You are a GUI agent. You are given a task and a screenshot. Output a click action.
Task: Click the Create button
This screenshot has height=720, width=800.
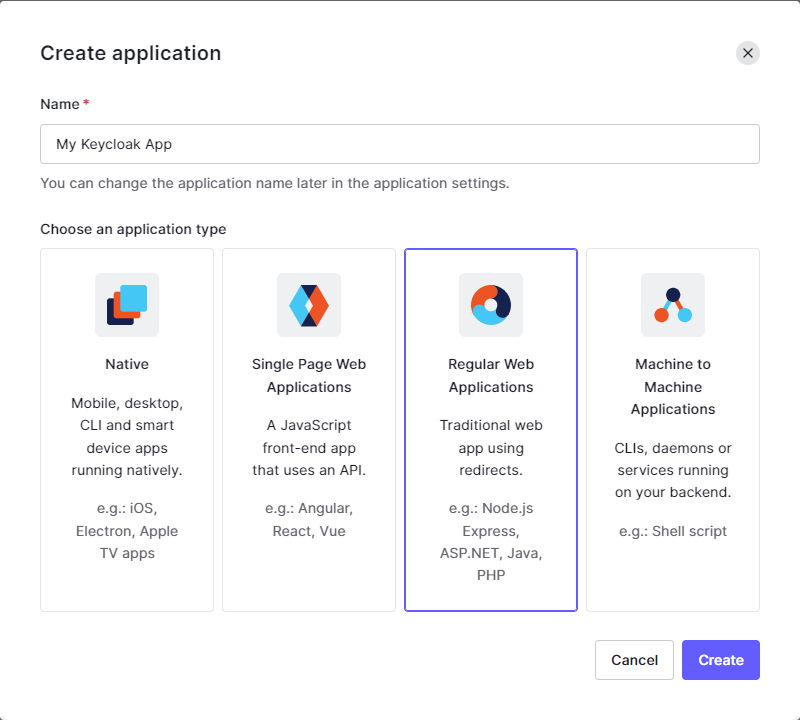[x=720, y=660]
